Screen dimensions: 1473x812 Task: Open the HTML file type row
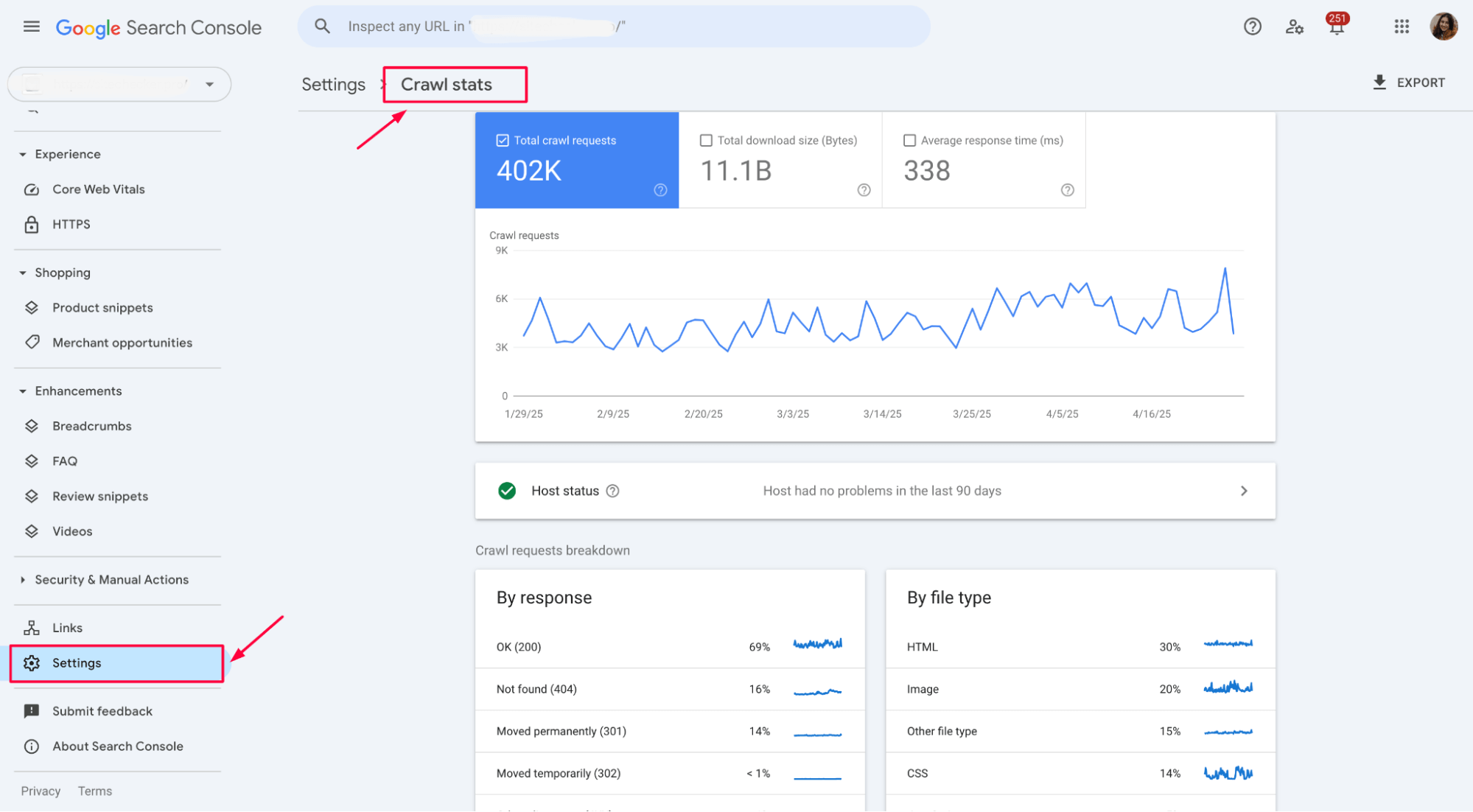tap(1080, 647)
